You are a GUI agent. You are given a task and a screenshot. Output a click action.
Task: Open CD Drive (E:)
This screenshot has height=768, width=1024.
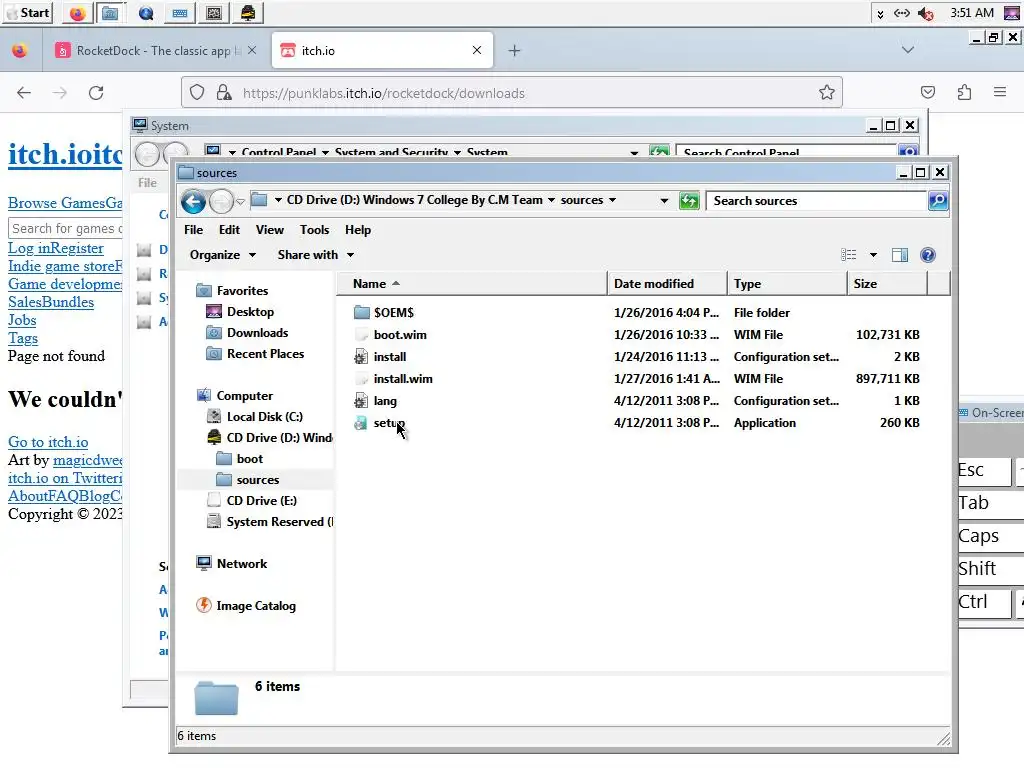click(x=261, y=501)
